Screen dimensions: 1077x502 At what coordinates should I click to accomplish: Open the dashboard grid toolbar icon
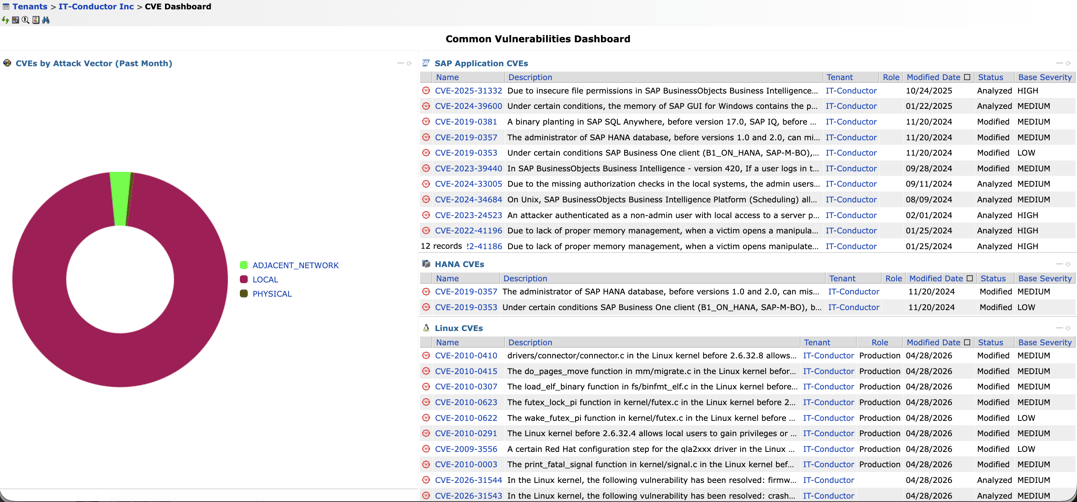(x=15, y=20)
